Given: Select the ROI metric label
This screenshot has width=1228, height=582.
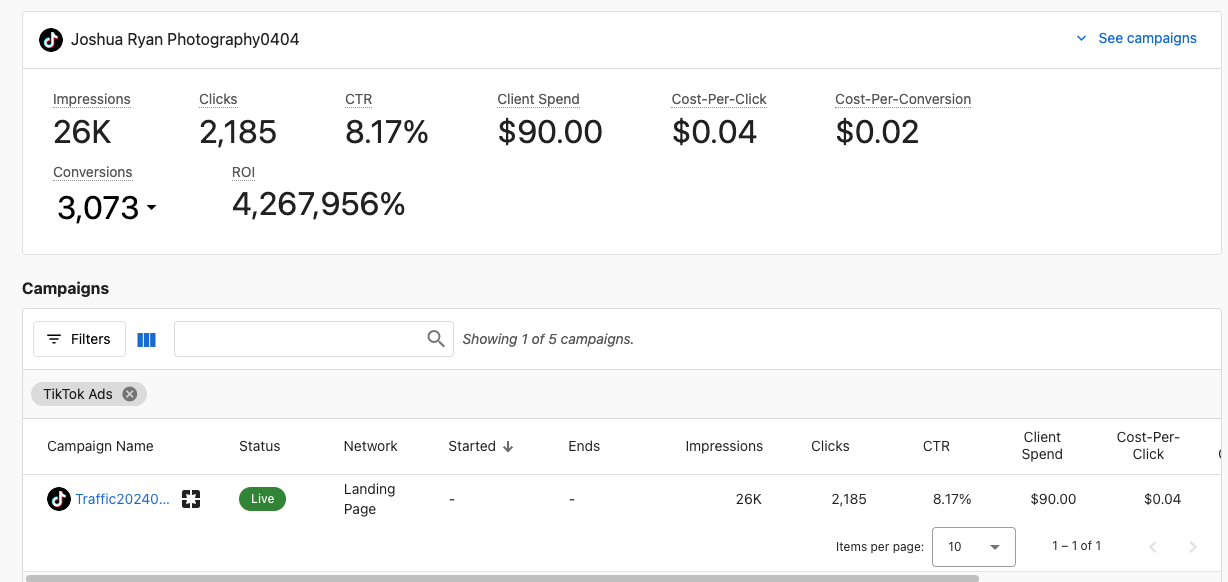Looking at the screenshot, I should coord(243,172).
